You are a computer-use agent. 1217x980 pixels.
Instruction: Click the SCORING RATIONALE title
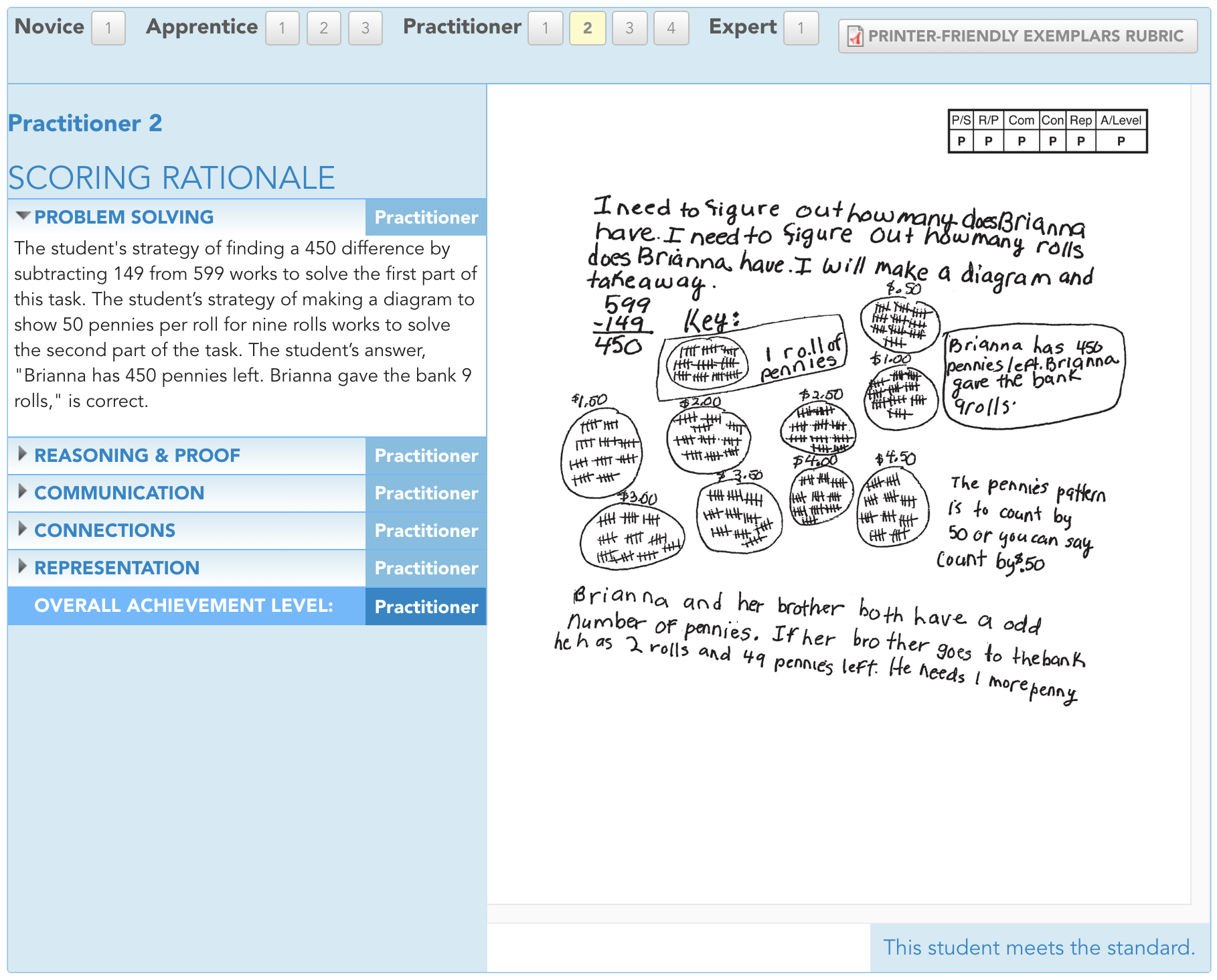click(171, 178)
